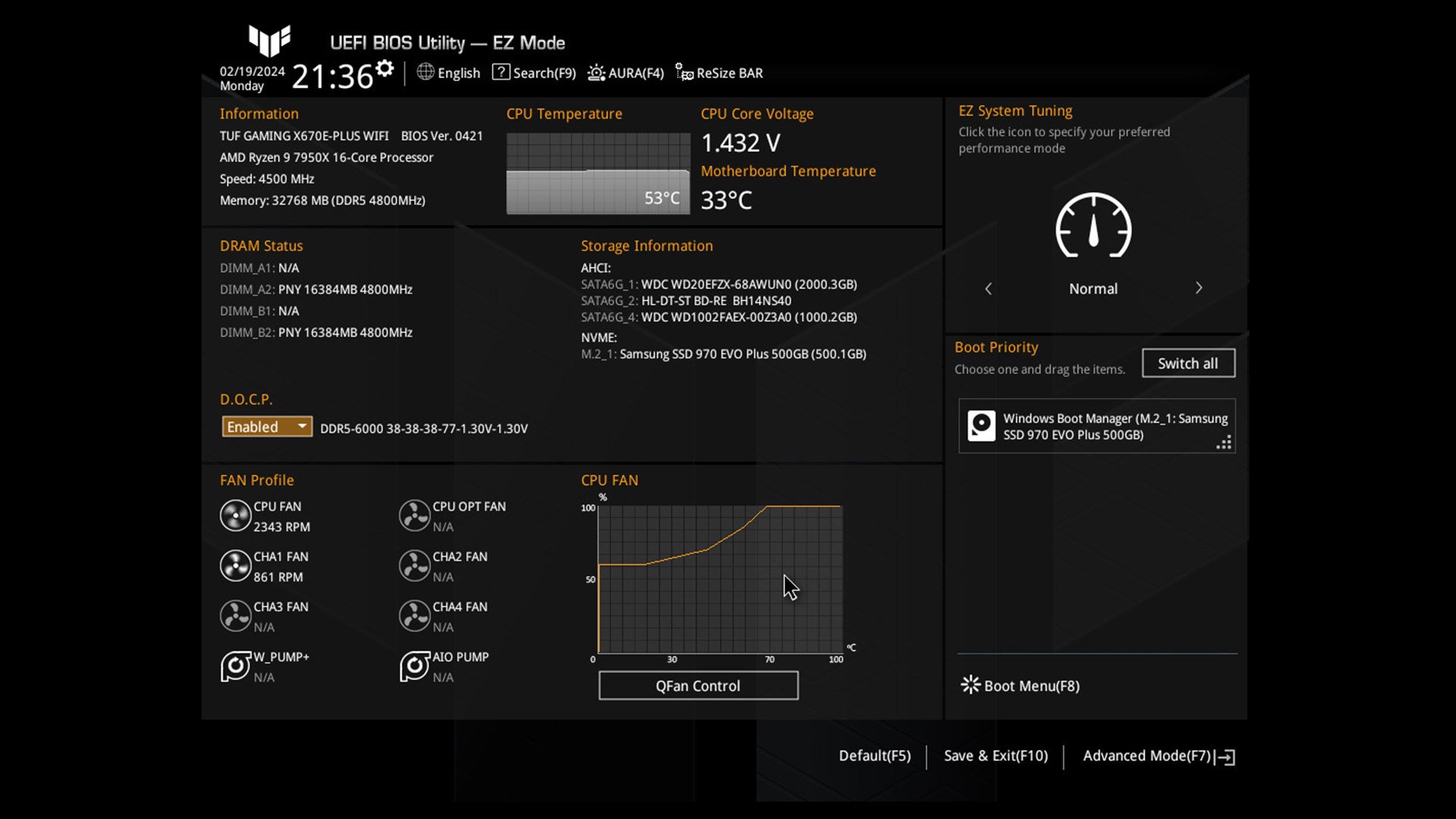Image resolution: width=1456 pixels, height=819 pixels.
Task: Click the settings gear next to the clock
Action: click(x=385, y=69)
